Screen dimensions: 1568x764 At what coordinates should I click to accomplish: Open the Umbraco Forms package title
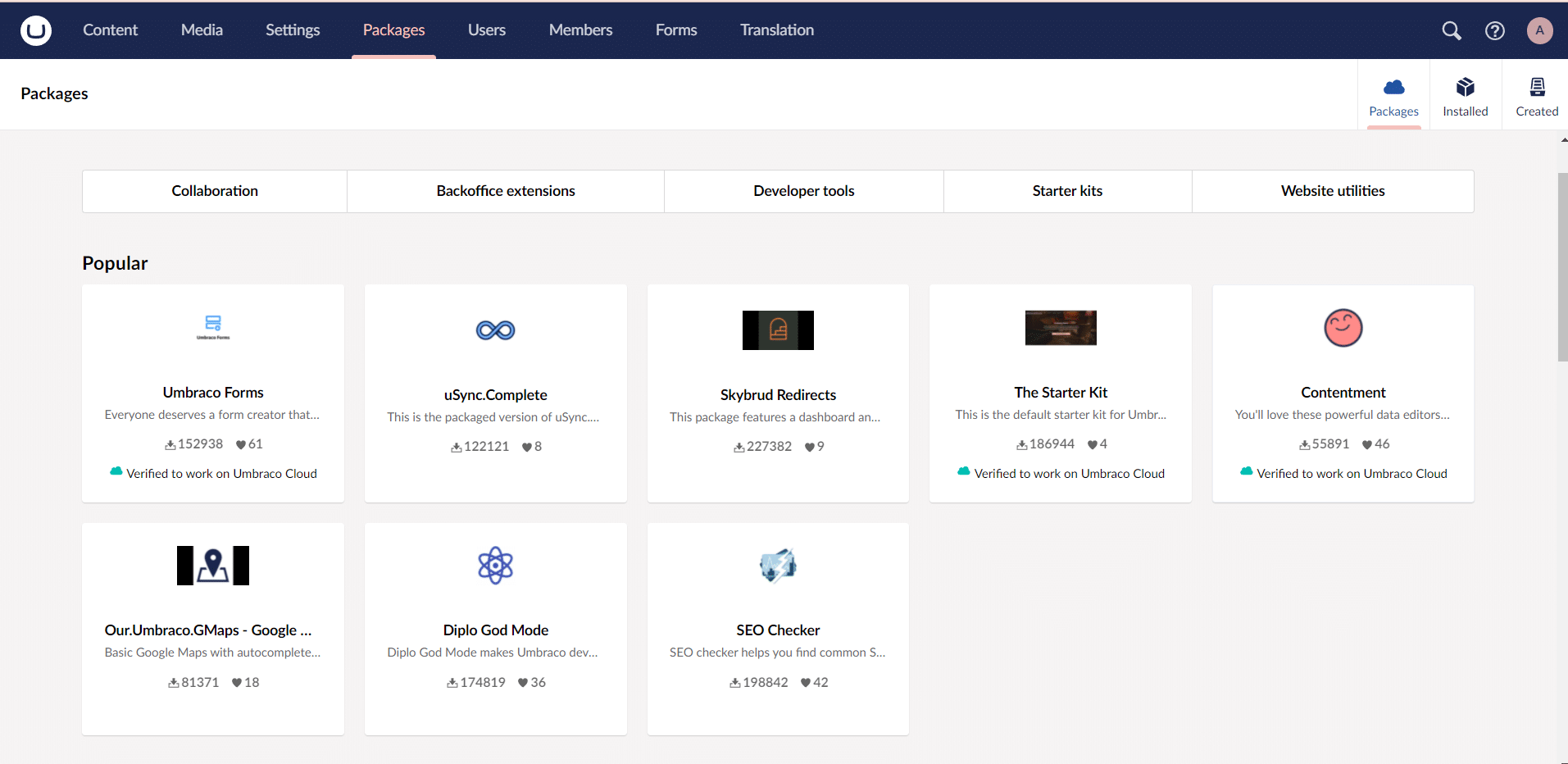(x=213, y=393)
